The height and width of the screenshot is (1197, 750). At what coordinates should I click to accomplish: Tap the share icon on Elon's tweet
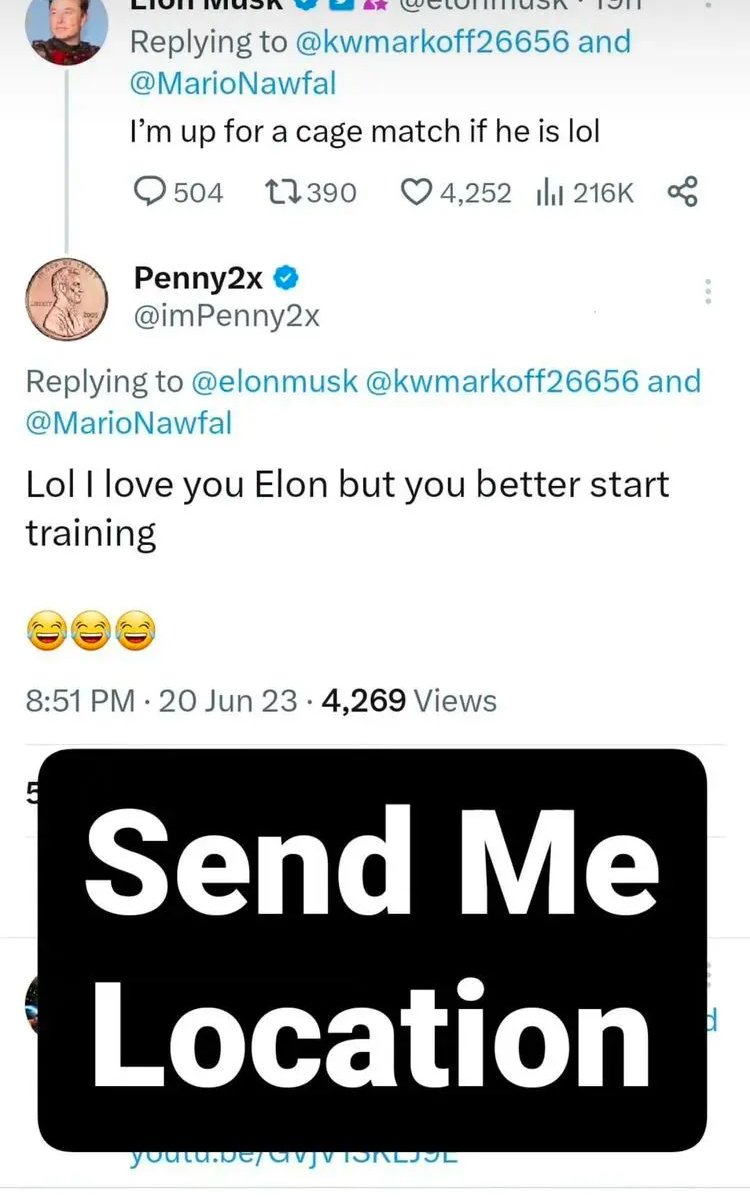682,192
